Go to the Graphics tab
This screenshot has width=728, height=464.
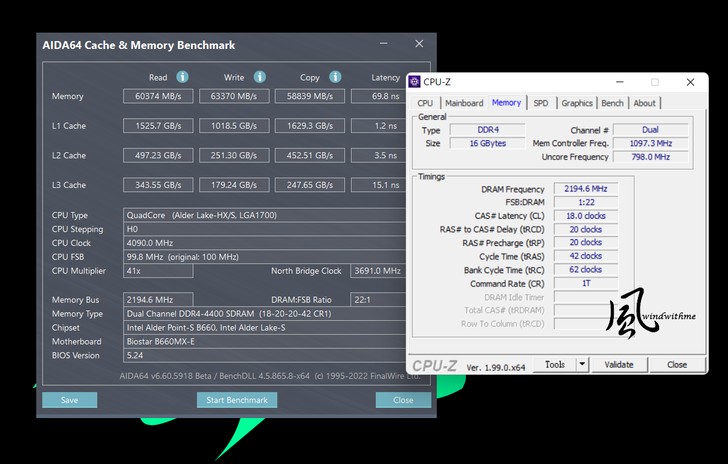[576, 103]
